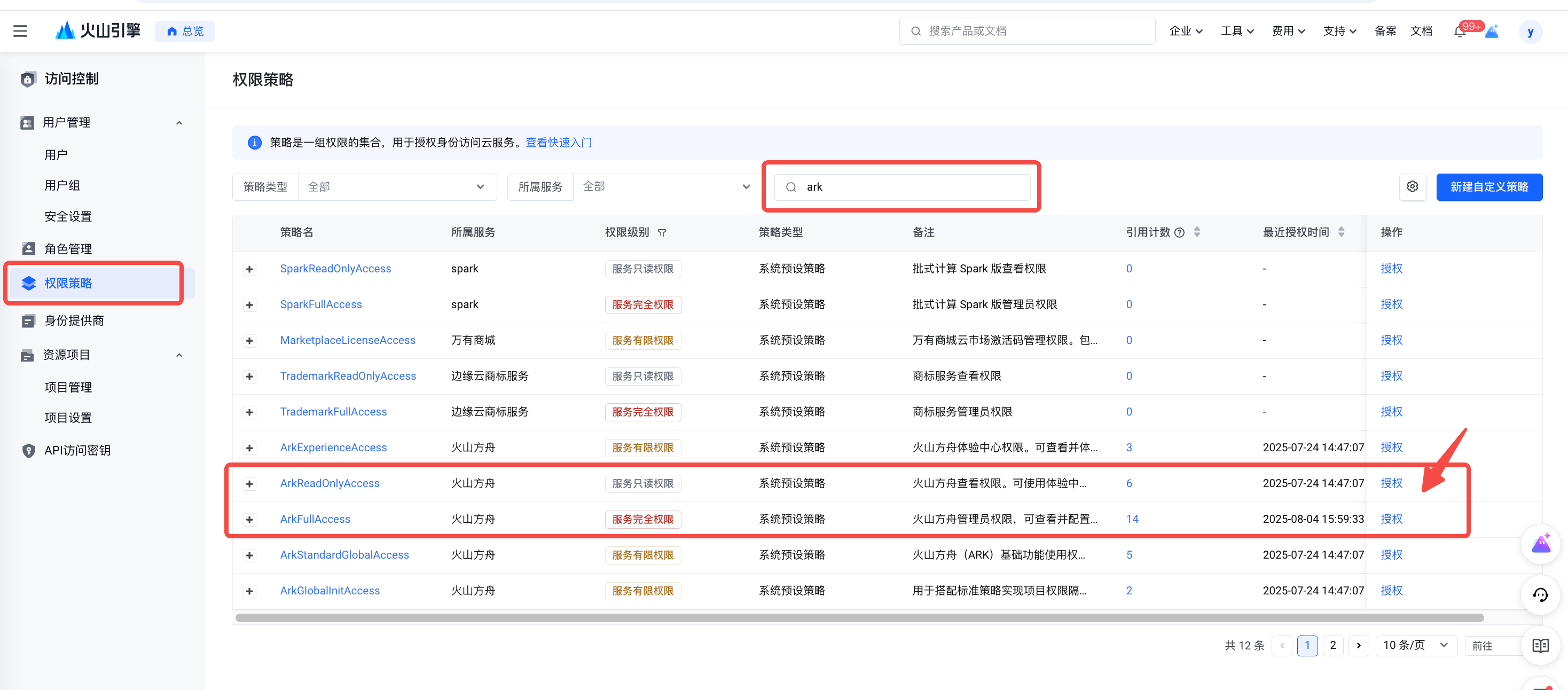Open the documentation book icon

[1540, 646]
